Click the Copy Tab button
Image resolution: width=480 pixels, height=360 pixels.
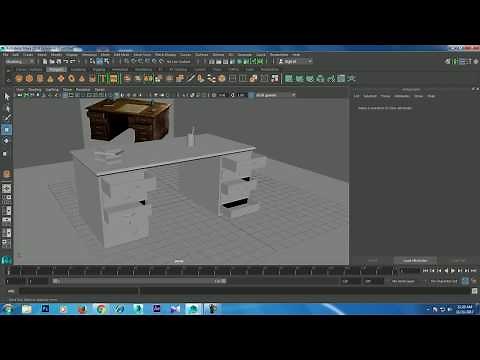point(458,260)
